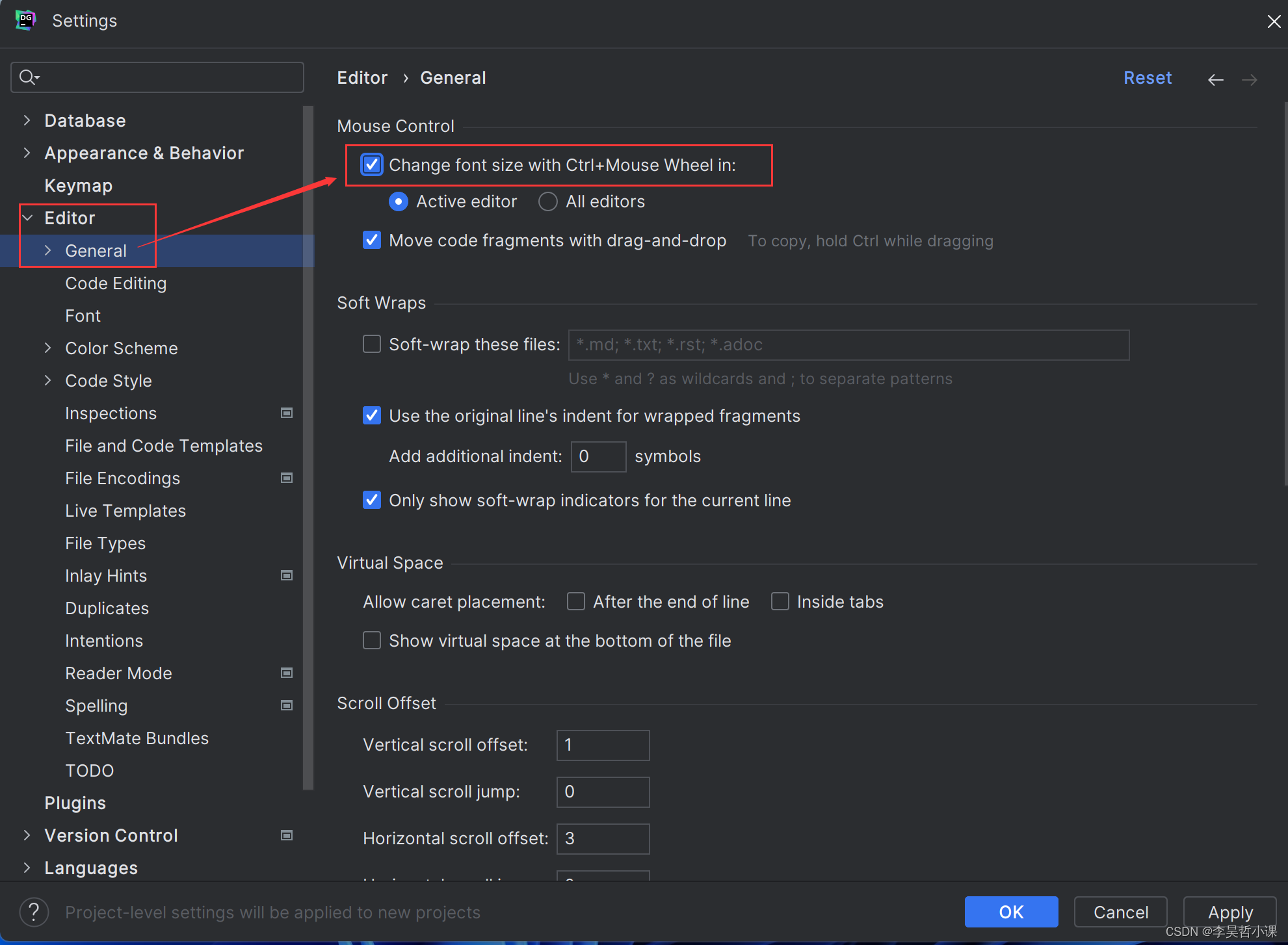Click the Vertical scroll offset input field
The height and width of the screenshot is (945, 1288).
pos(603,745)
